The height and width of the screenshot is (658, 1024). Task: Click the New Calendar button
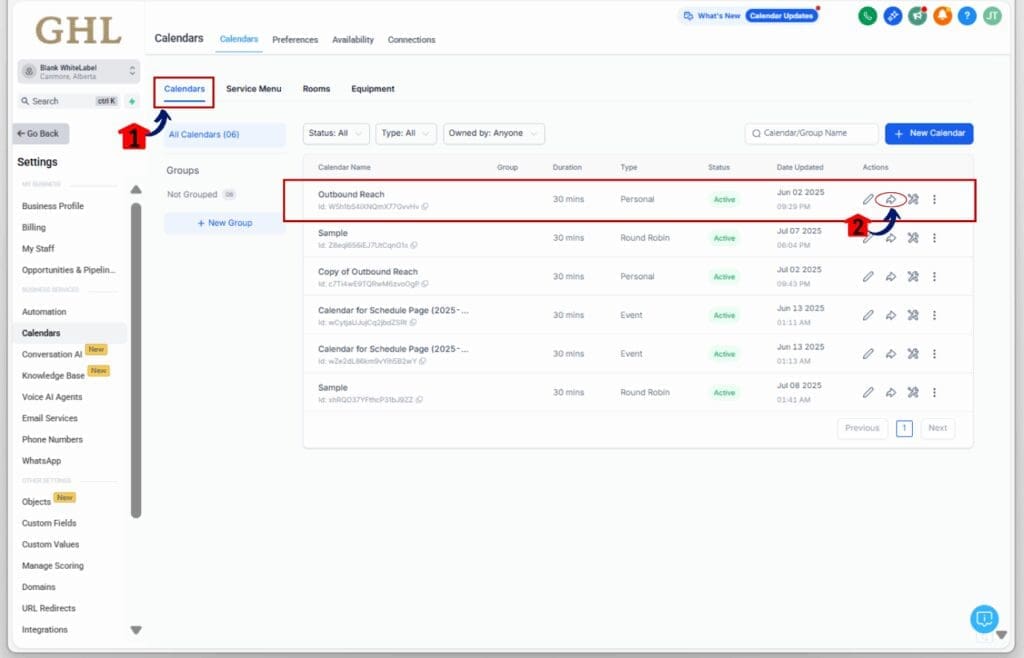pos(929,133)
